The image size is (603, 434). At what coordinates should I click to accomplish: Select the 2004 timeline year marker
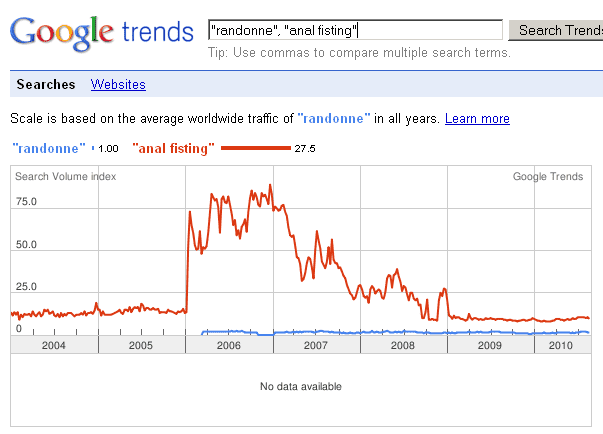[54, 345]
